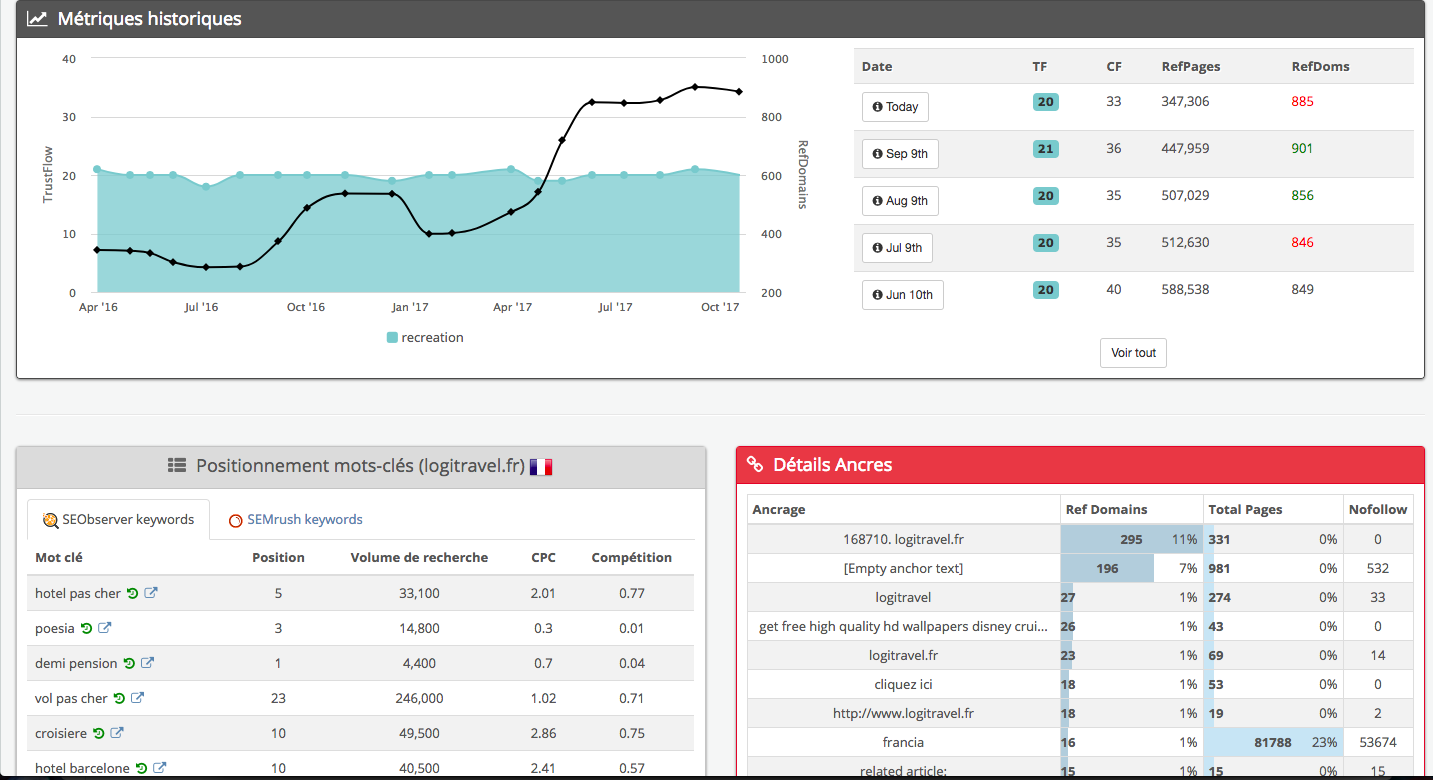Click RefDoms value 885
This screenshot has height=780, width=1433.
[1302, 102]
